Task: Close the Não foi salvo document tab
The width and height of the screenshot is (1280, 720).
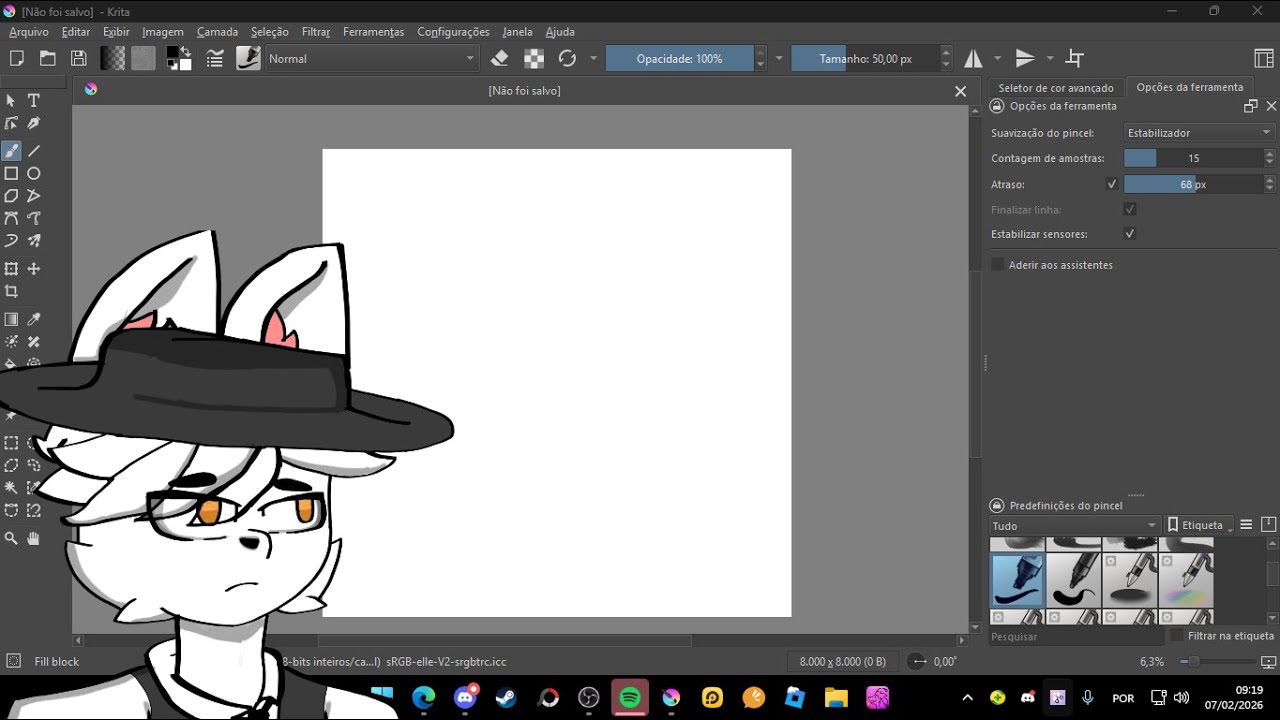Action: point(960,91)
